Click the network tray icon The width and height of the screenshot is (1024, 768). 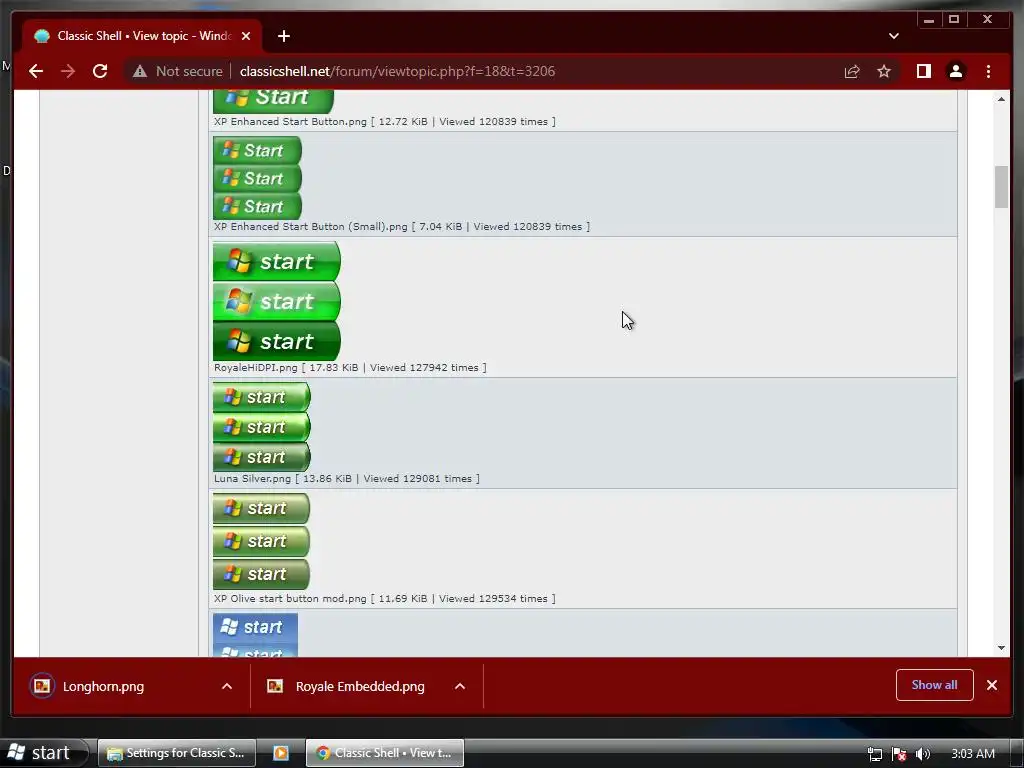pyautogui.click(x=874, y=754)
